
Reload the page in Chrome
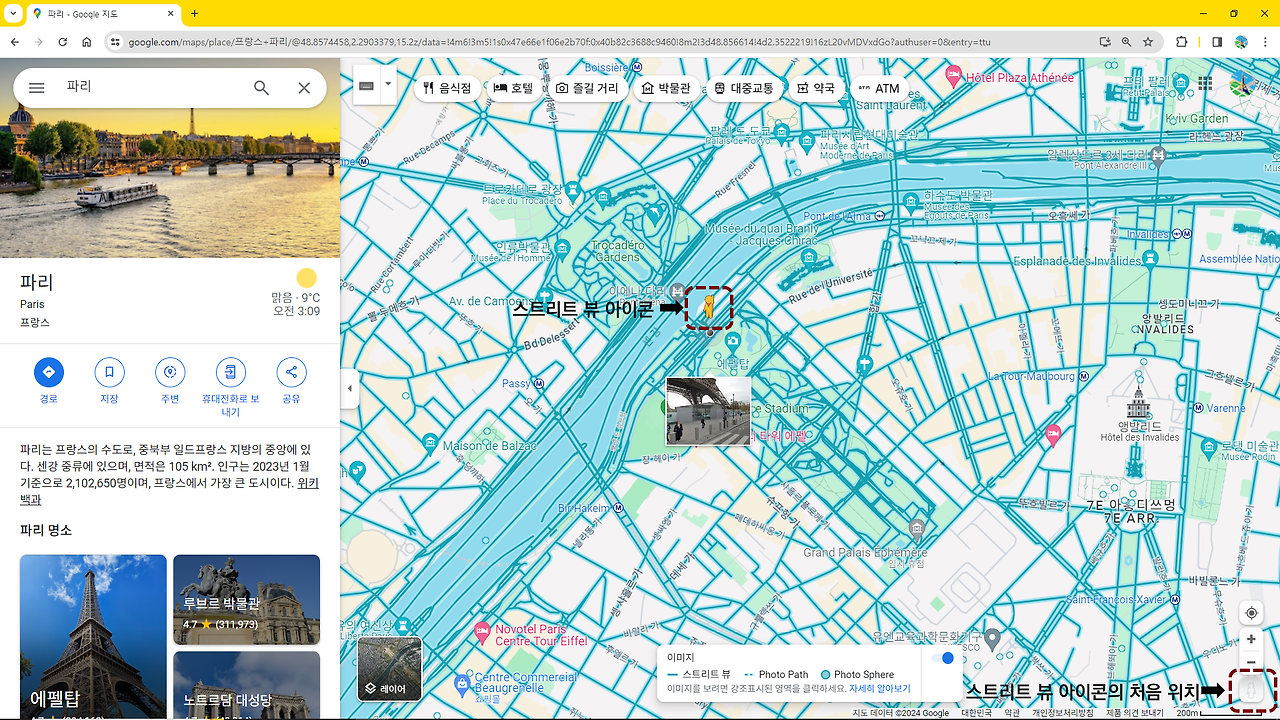pos(63,42)
